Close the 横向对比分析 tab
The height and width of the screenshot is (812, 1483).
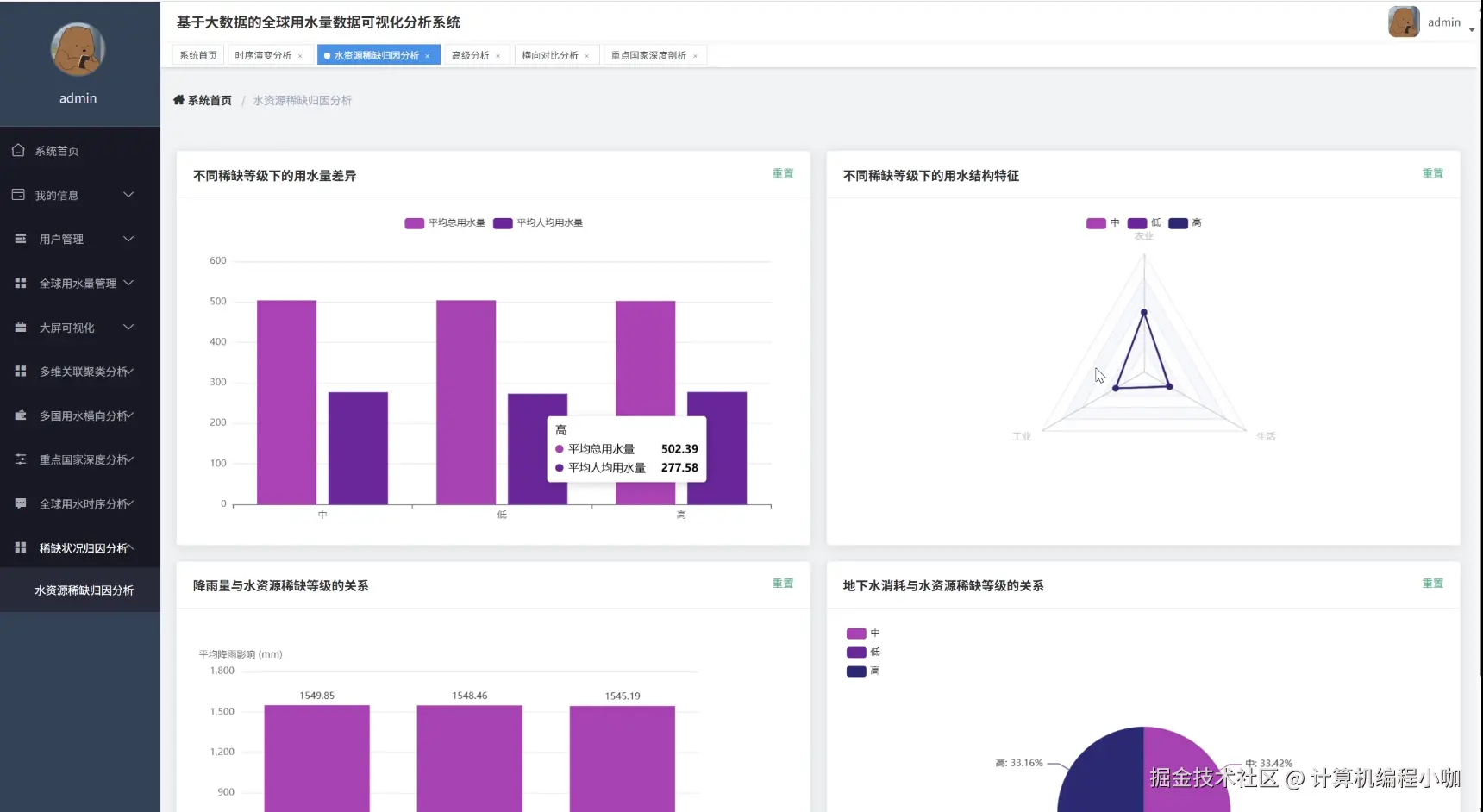[x=587, y=56]
